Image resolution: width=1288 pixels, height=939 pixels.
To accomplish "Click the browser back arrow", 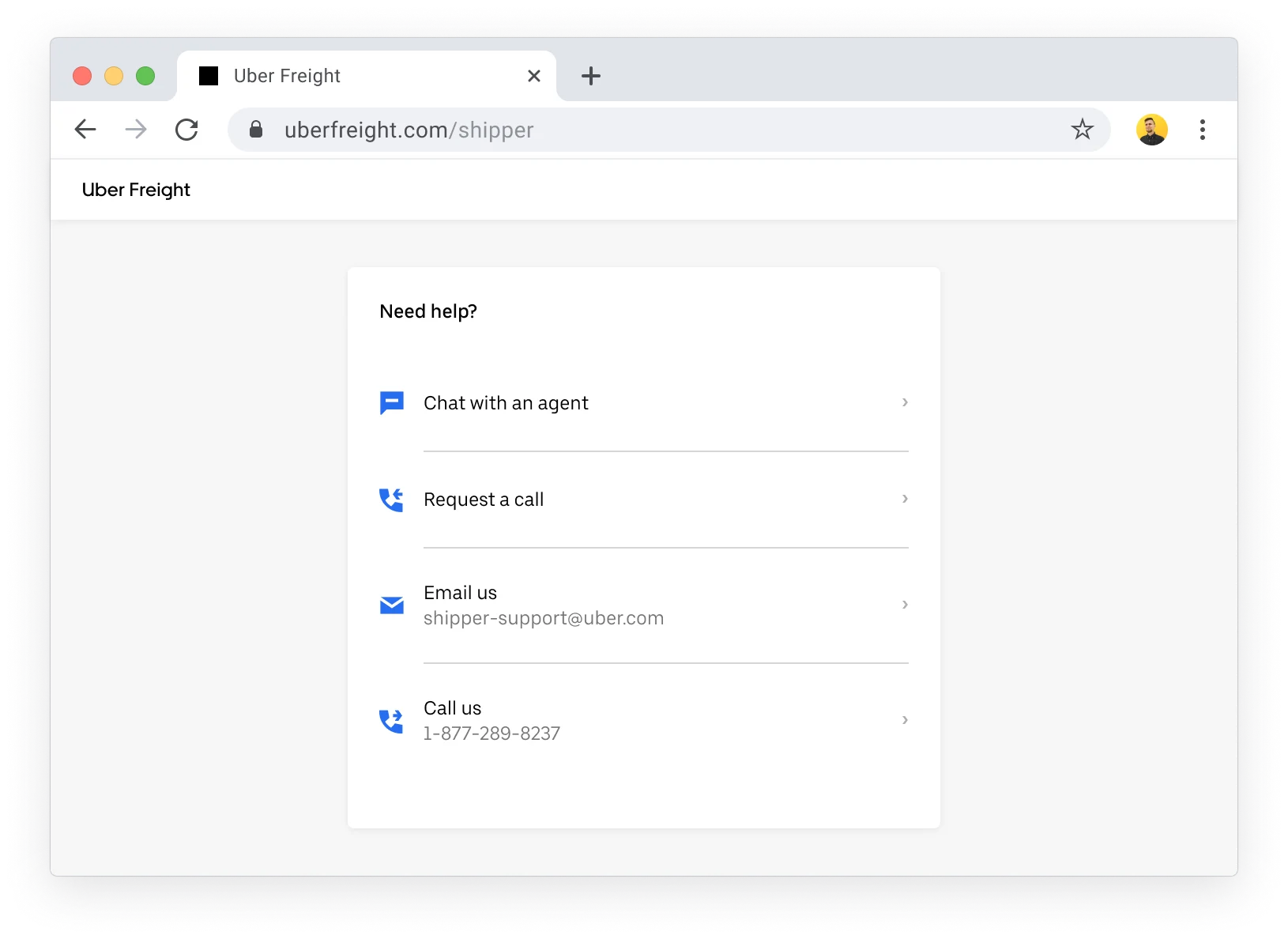I will [85, 130].
